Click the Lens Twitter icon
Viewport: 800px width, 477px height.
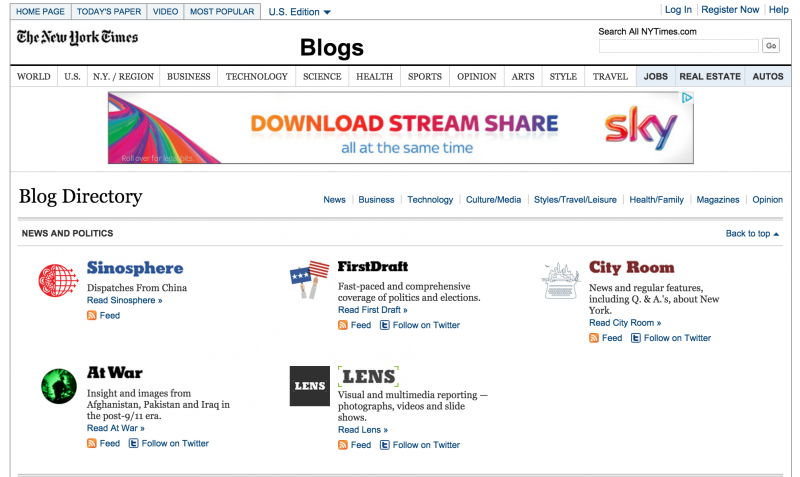coord(385,445)
